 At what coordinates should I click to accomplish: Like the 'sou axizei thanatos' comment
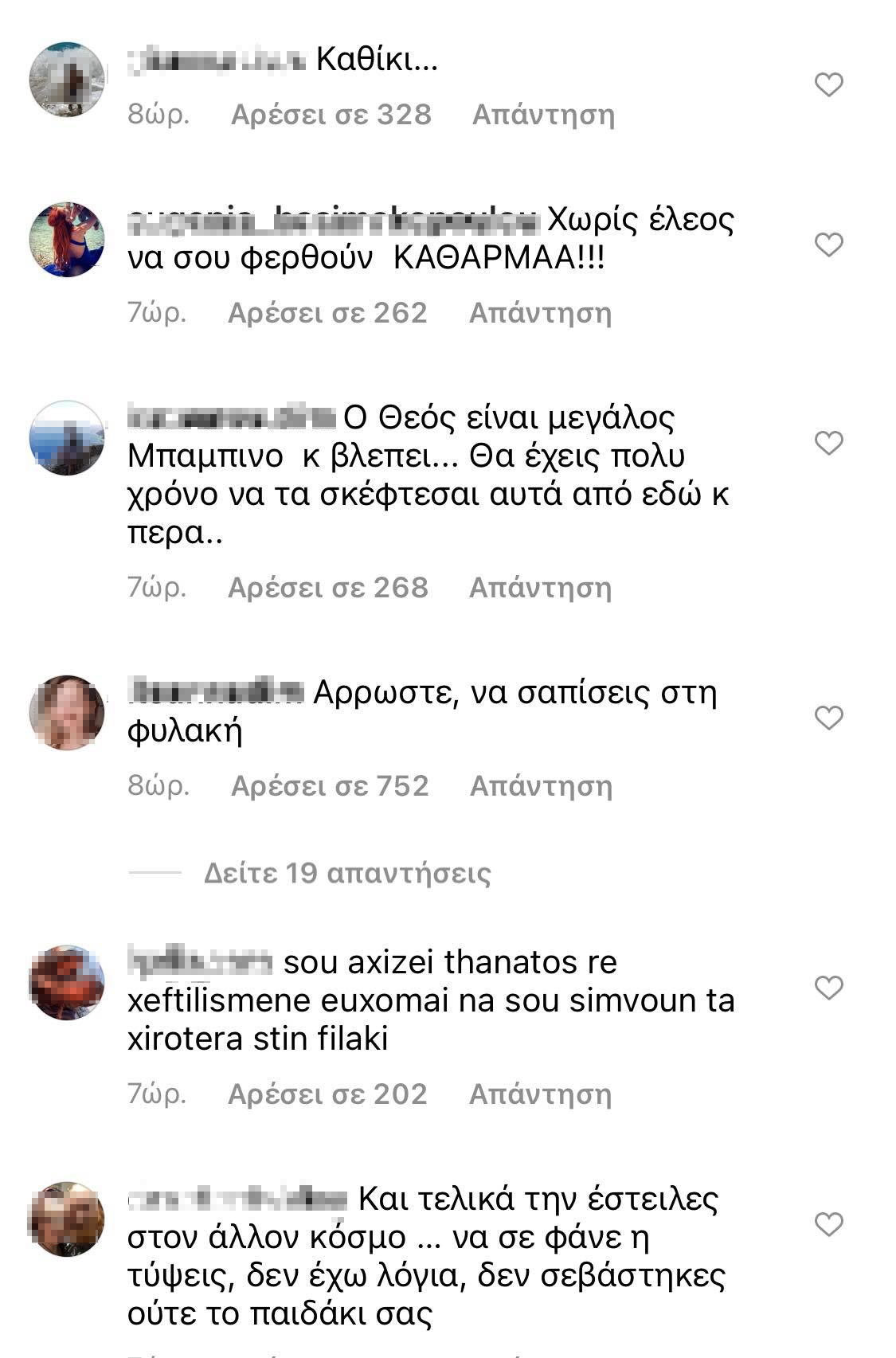click(828, 988)
